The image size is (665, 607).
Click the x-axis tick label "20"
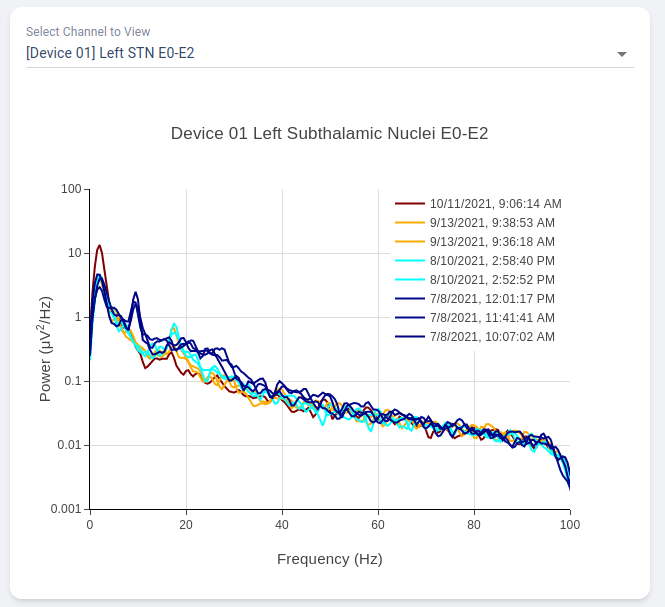click(x=186, y=524)
